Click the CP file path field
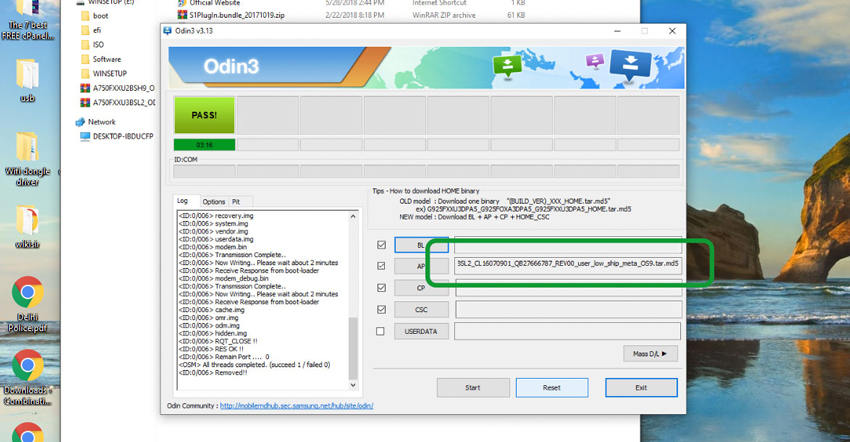 (x=568, y=288)
